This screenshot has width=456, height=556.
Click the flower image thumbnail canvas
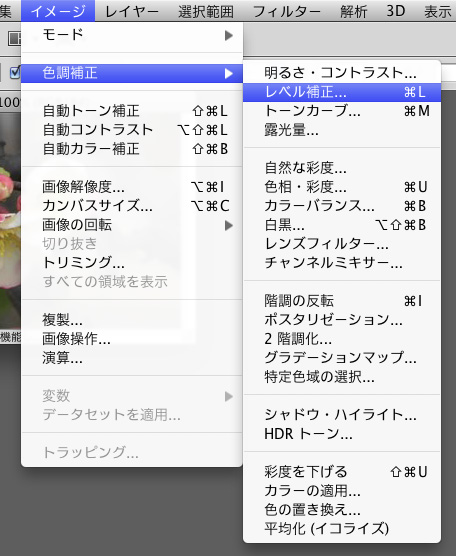[10, 221]
